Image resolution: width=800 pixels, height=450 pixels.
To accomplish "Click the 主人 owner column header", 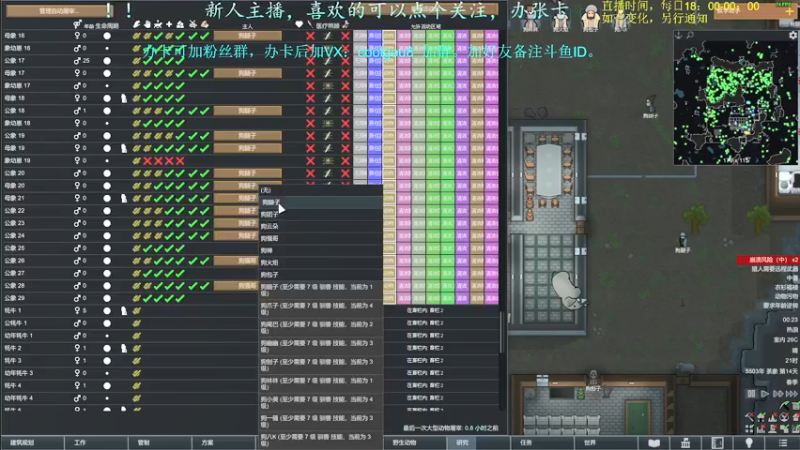I will point(247,26).
